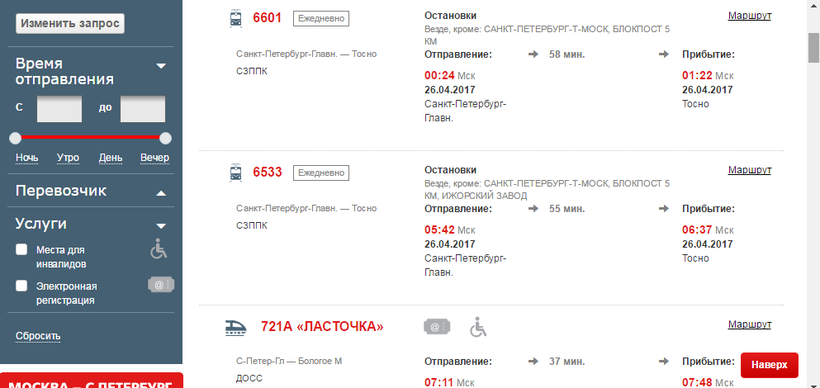Click the Наверх back-to-top button
The image size is (820, 388).
(x=769, y=365)
